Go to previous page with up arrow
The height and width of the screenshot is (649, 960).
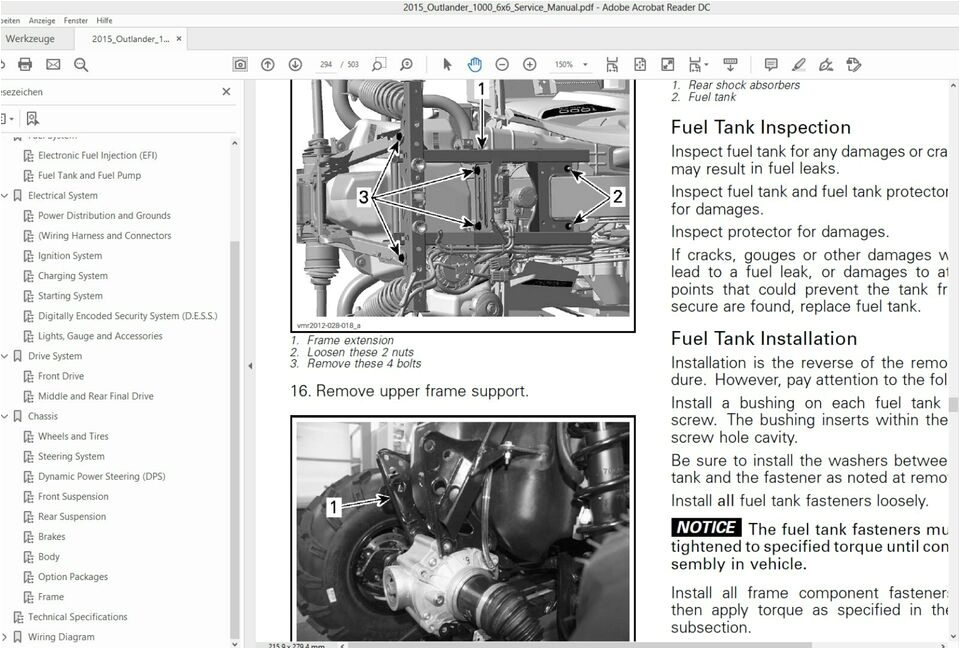pyautogui.click(x=268, y=64)
